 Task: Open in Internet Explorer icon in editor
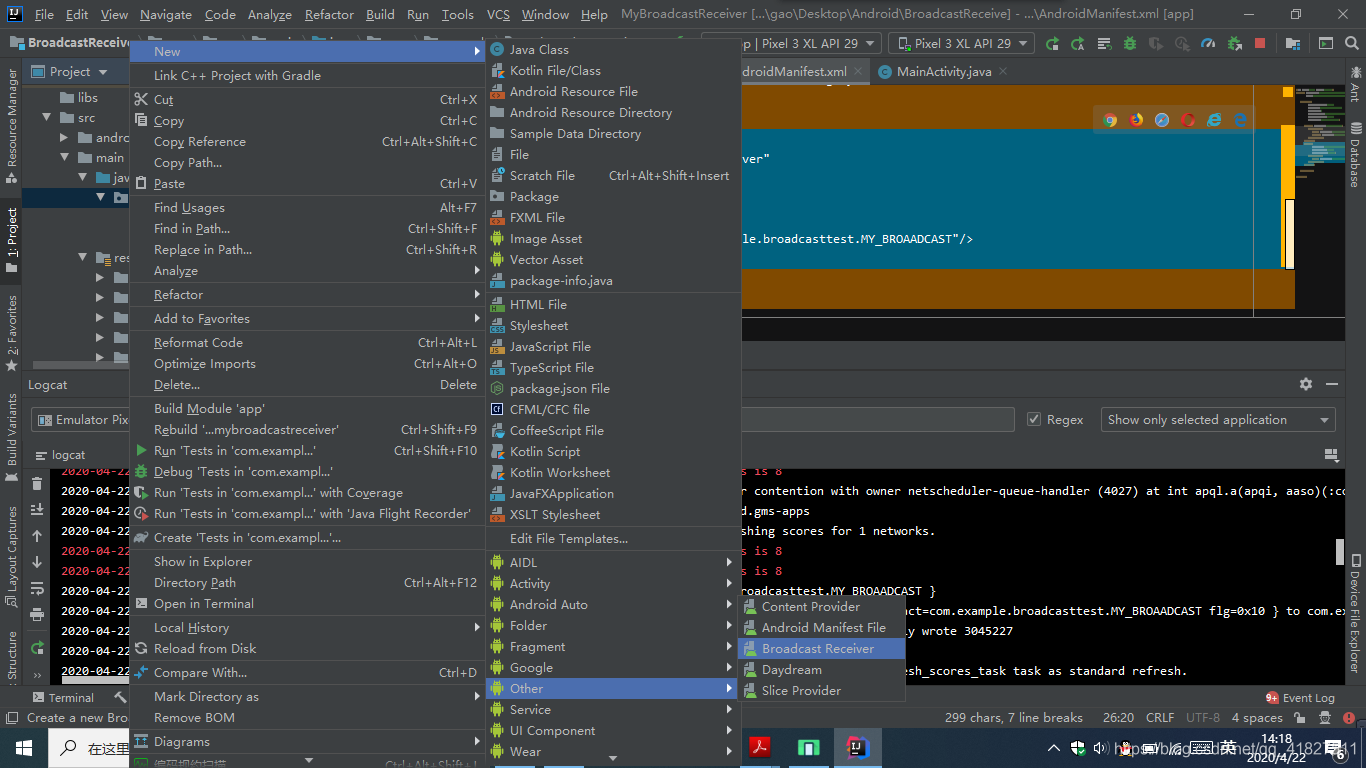point(1214,120)
